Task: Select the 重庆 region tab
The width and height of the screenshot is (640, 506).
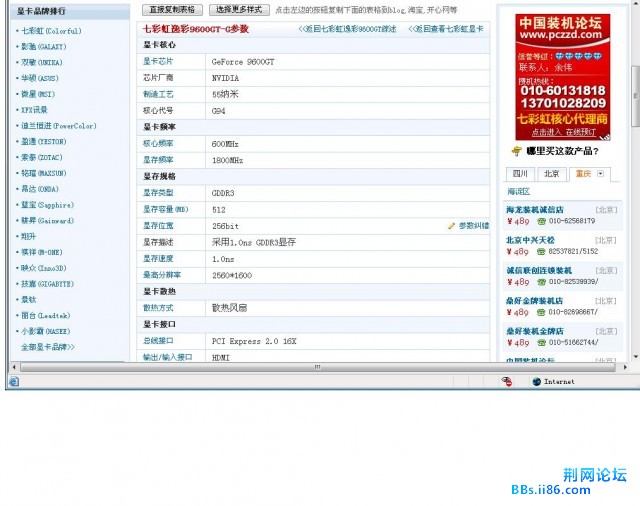Action: (x=582, y=173)
